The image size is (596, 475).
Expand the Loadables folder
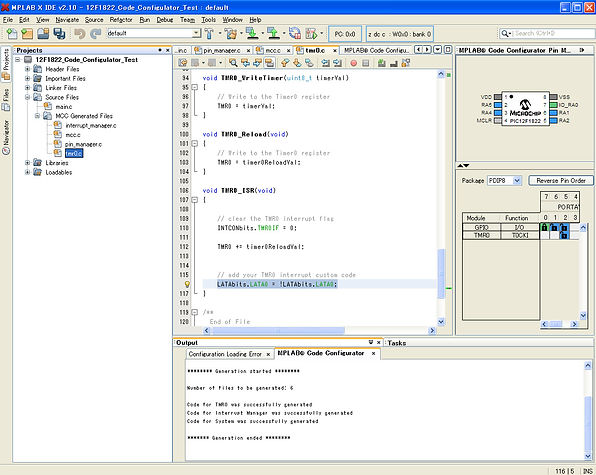coord(27,172)
